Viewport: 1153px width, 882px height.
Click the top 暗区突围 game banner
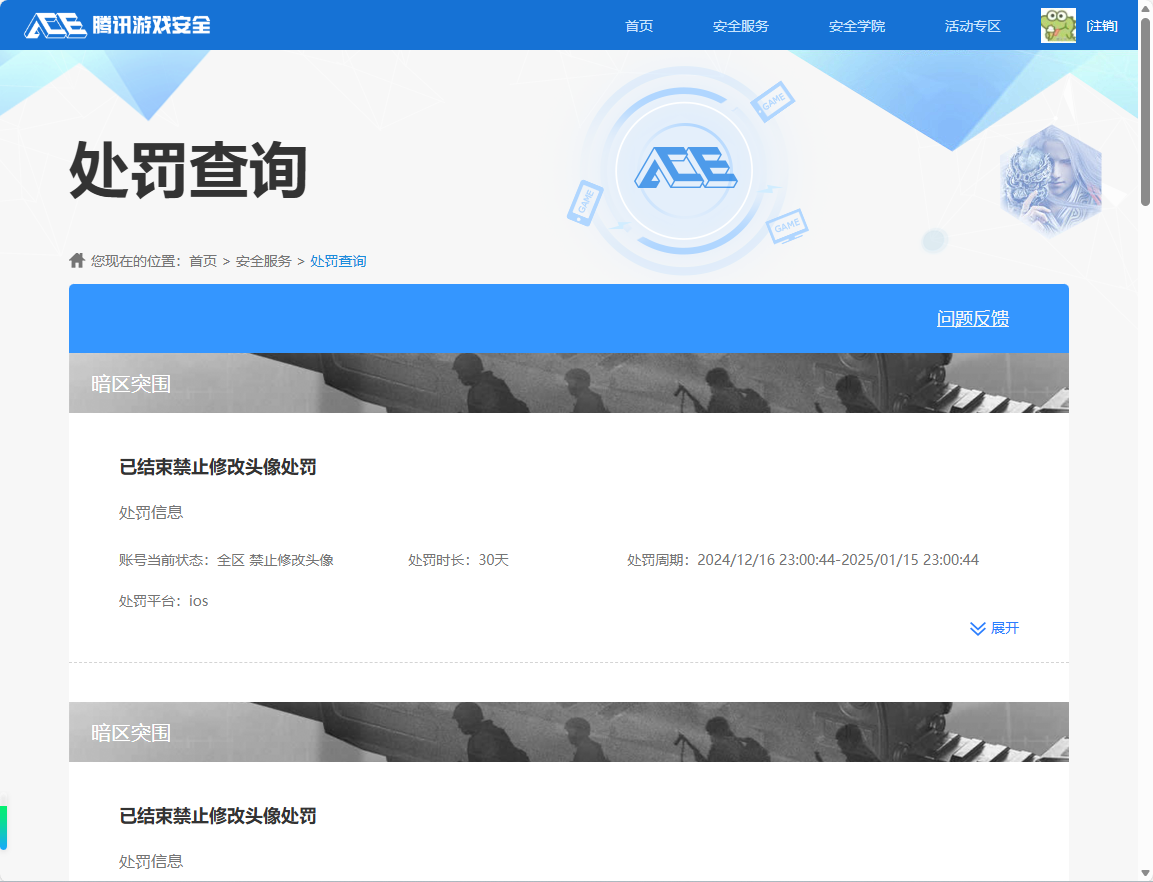point(568,383)
